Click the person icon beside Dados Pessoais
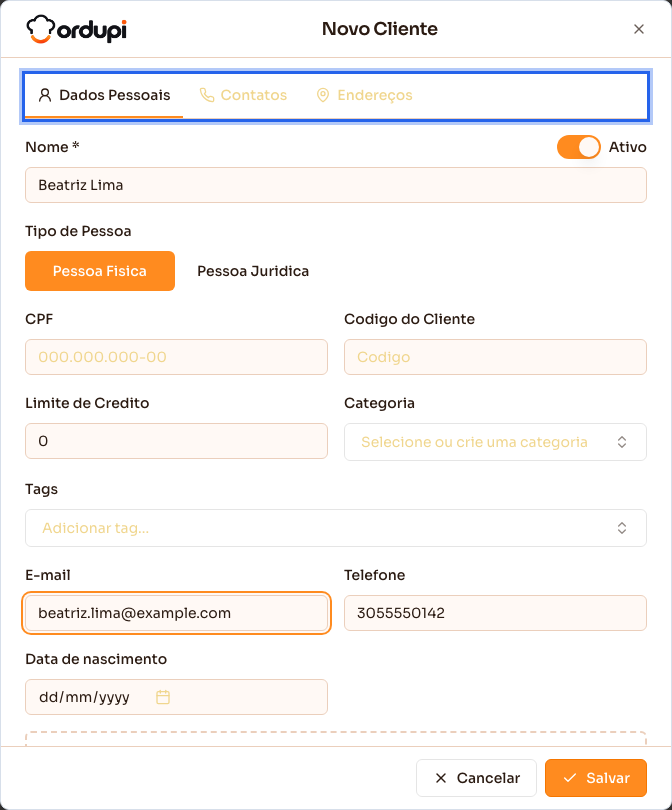Screen dimensions: 672x810 click(x=45, y=95)
